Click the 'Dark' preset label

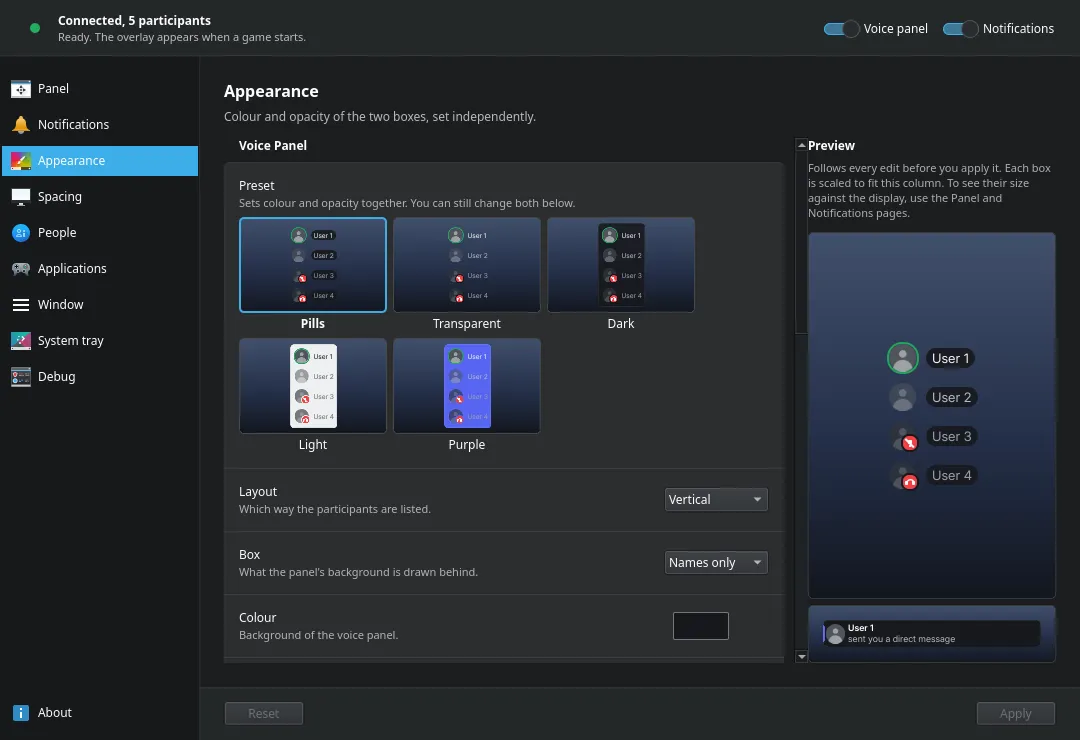pyautogui.click(x=621, y=324)
